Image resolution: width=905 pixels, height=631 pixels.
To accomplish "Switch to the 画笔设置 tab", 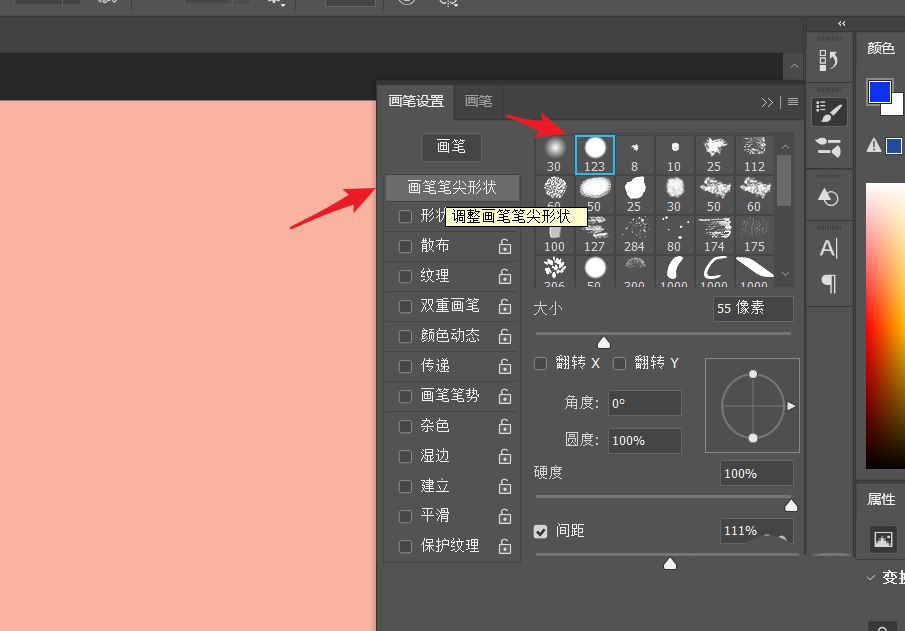I will (416, 101).
